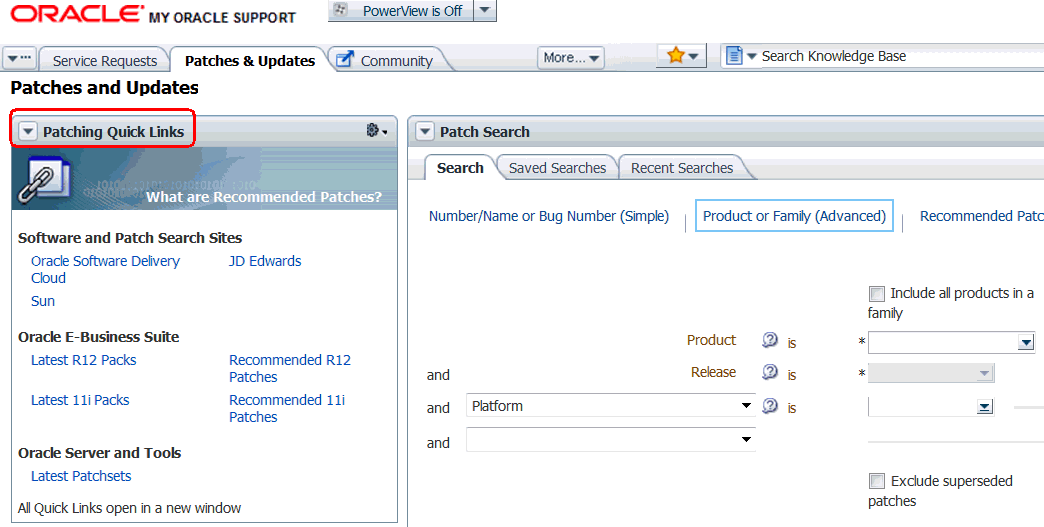Open What are Recommended Patches? link
The height and width of the screenshot is (527, 1044).
click(x=264, y=197)
